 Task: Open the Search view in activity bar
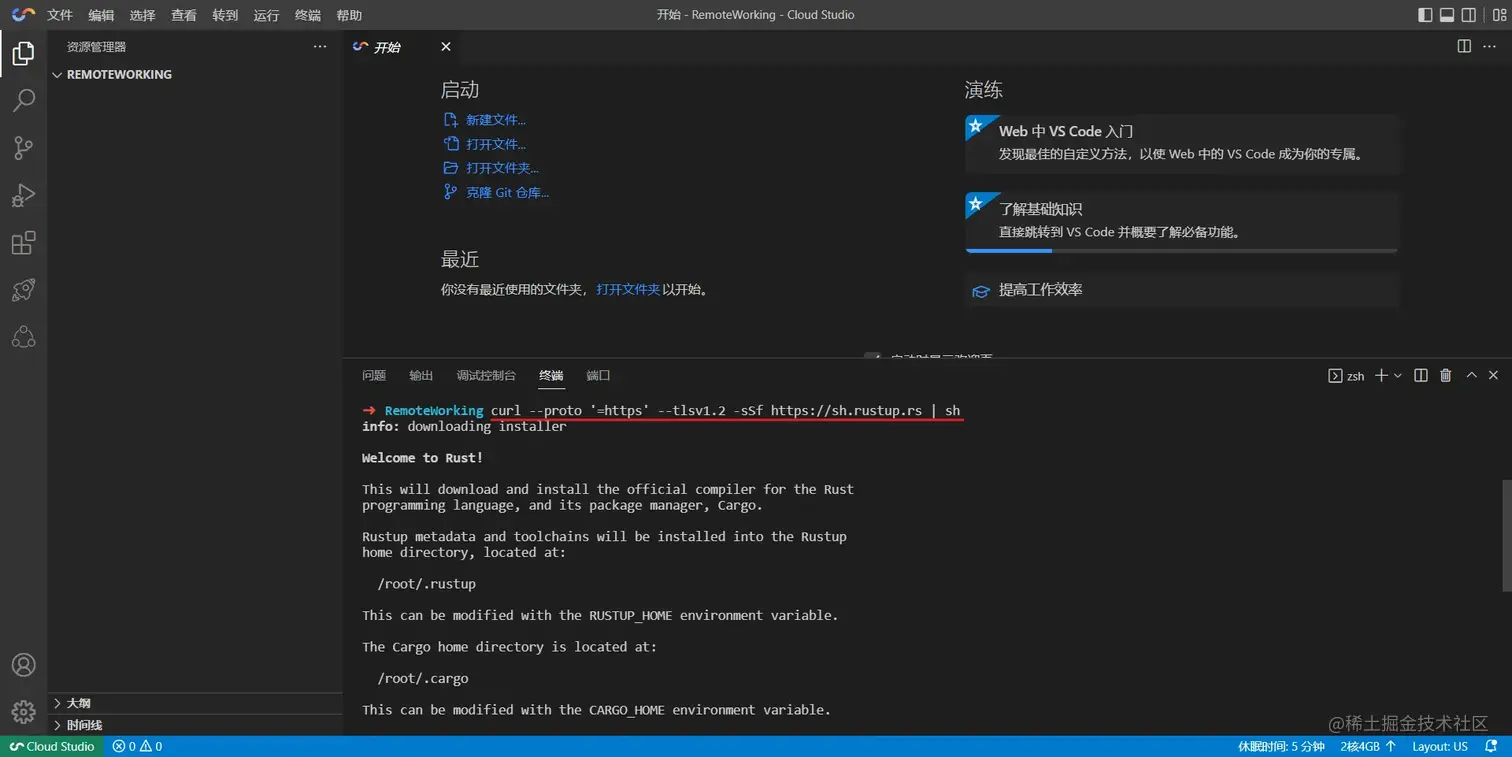click(23, 100)
